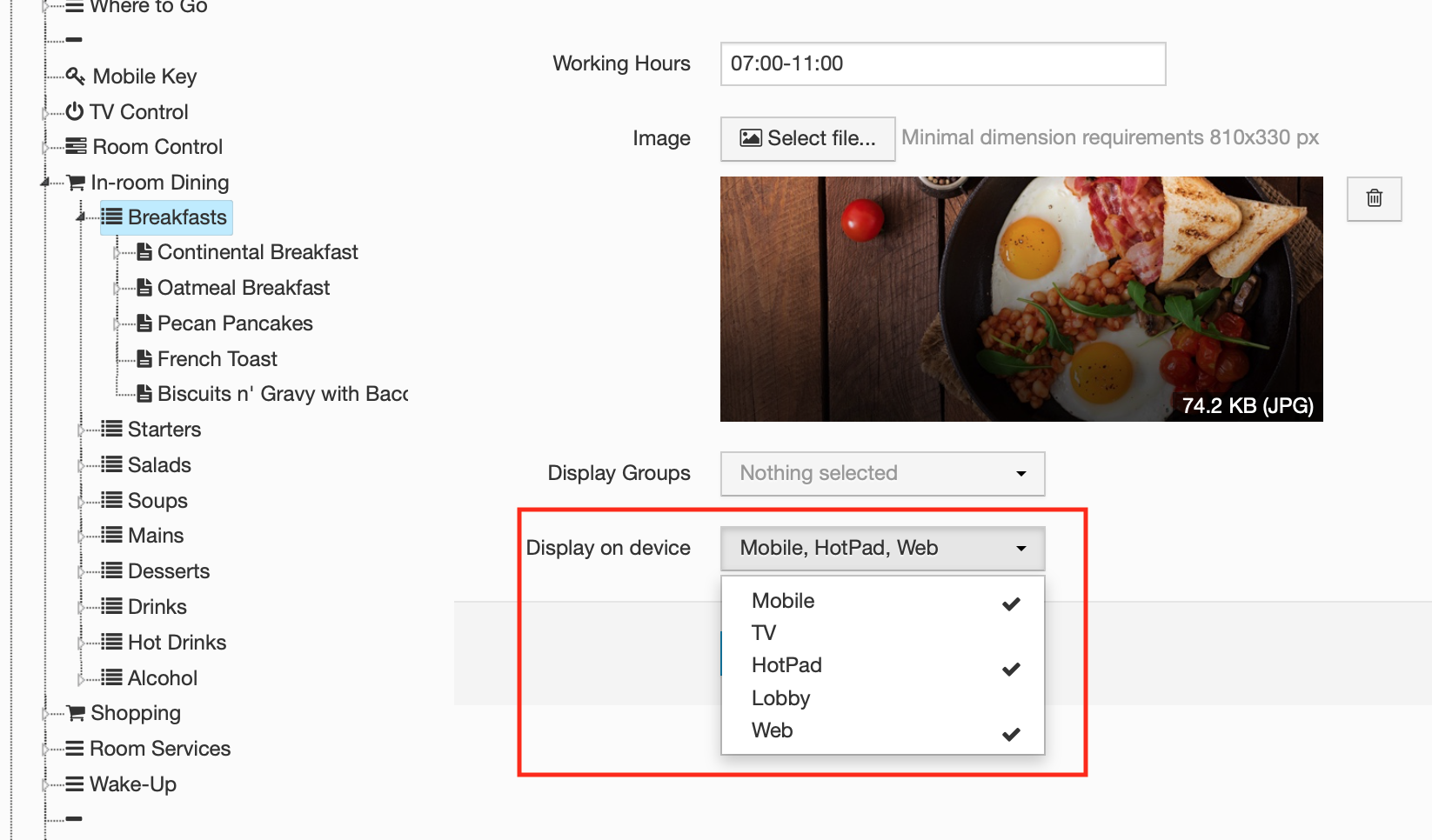Select Wake-Up in the tree
The height and width of the screenshot is (840, 1432).
(x=133, y=784)
